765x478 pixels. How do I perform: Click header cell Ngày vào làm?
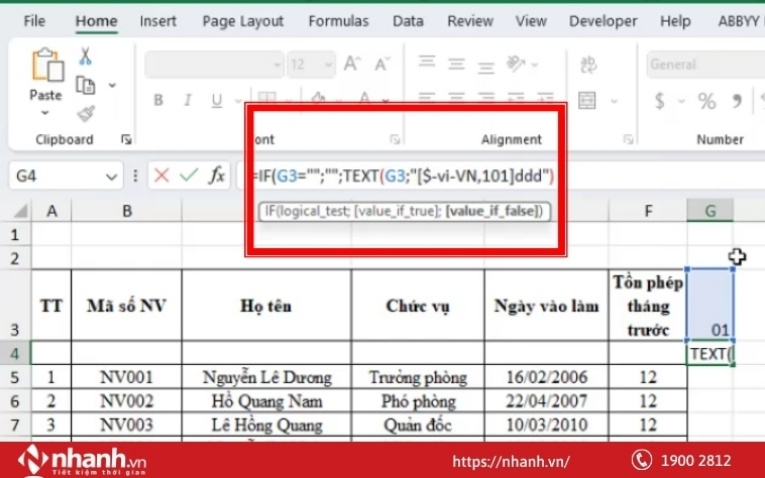coord(546,306)
